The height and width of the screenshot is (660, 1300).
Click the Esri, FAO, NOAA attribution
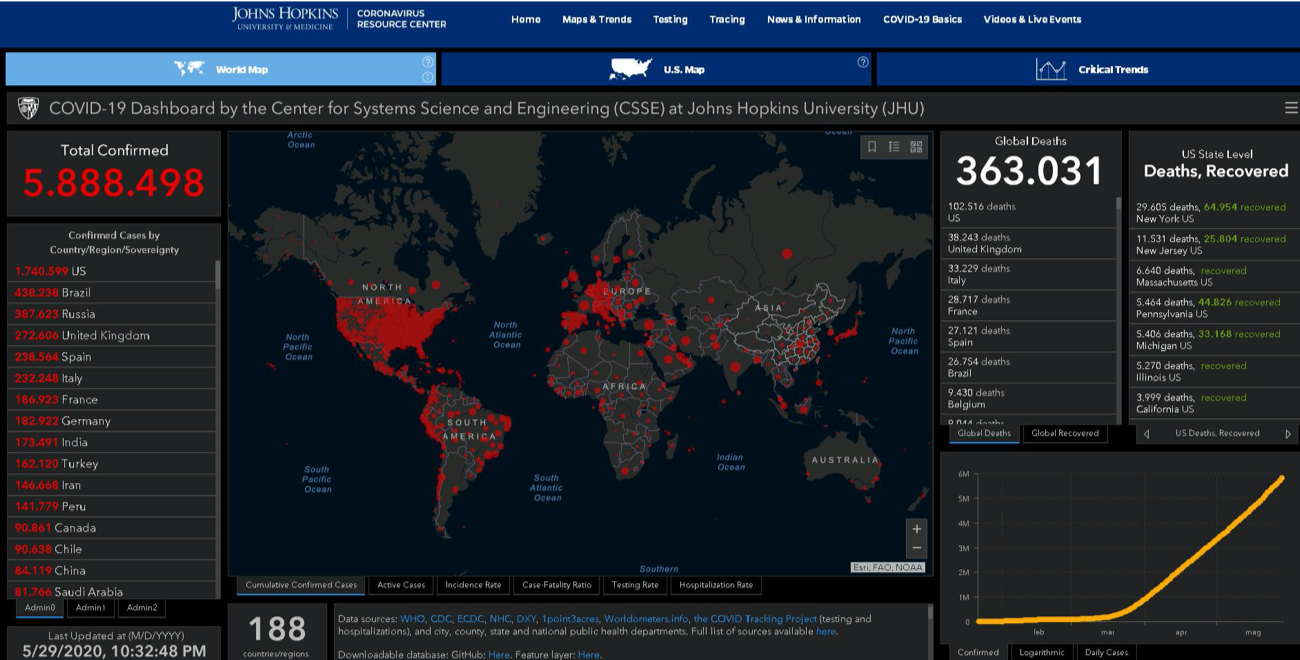coord(888,568)
